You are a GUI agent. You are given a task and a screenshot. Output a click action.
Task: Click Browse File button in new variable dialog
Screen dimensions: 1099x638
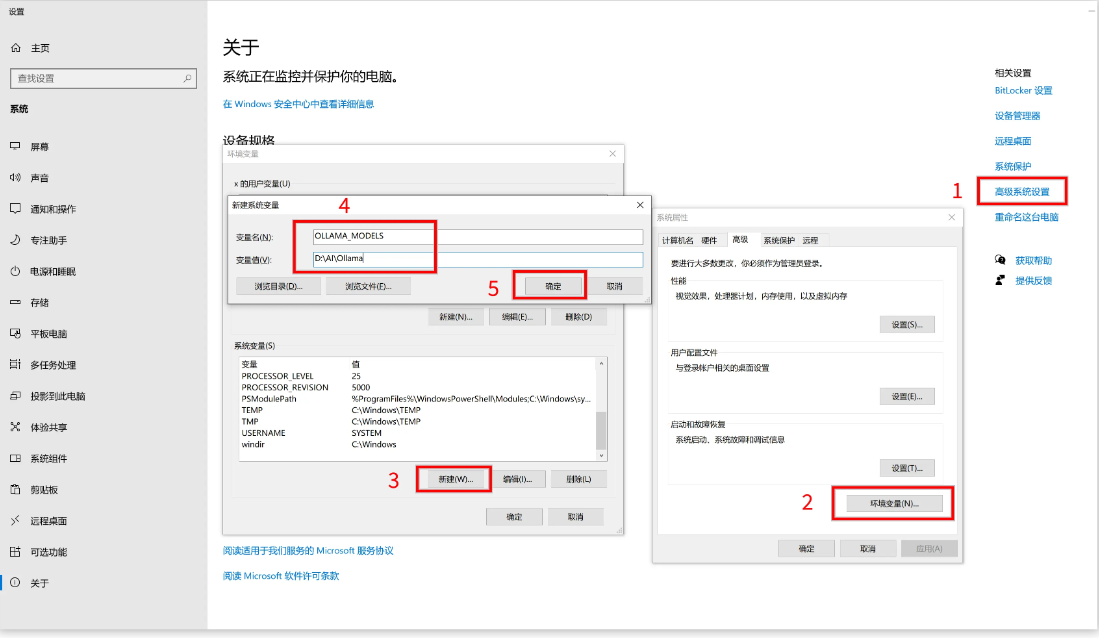(368, 286)
